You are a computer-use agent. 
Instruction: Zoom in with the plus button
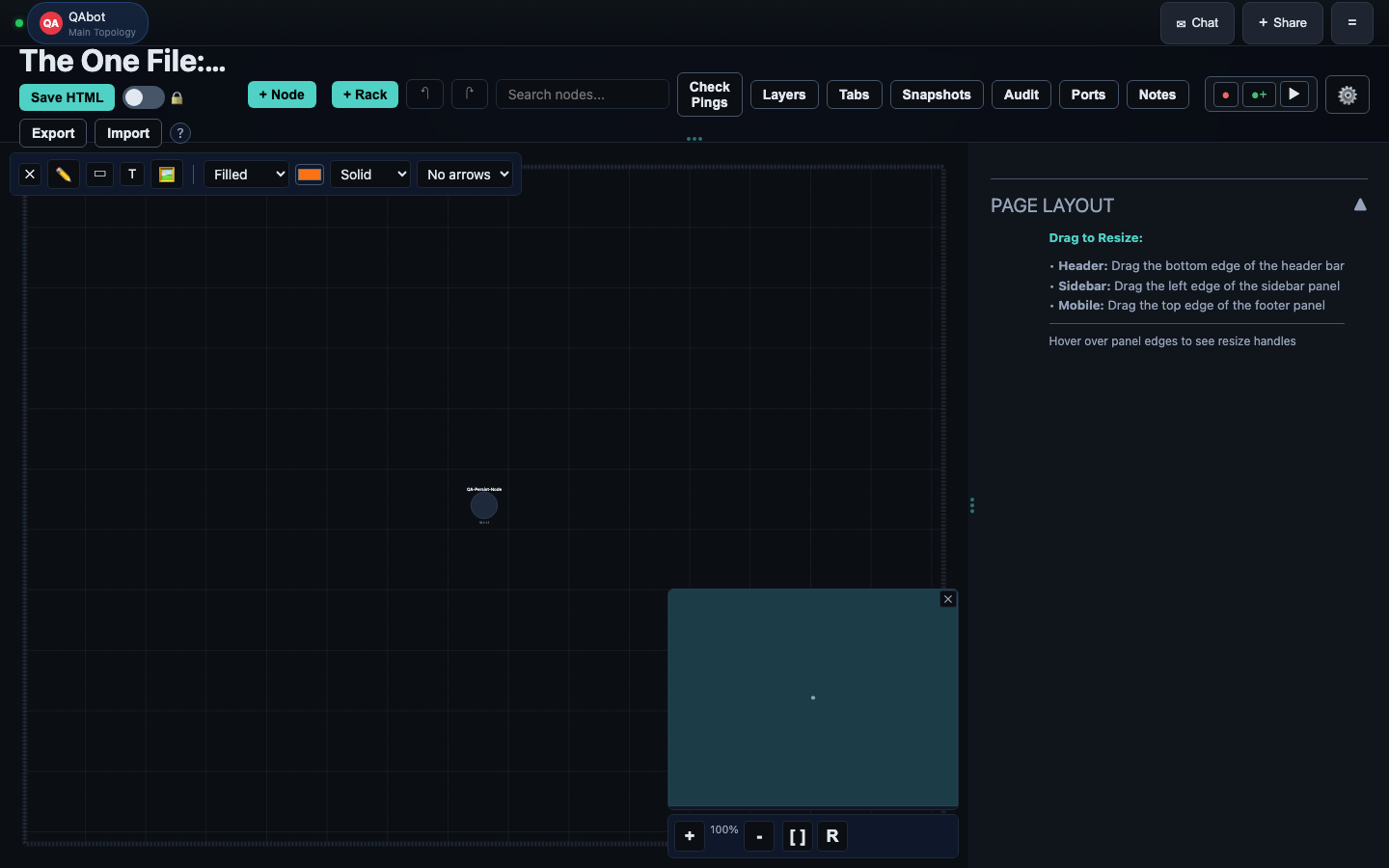(690, 836)
